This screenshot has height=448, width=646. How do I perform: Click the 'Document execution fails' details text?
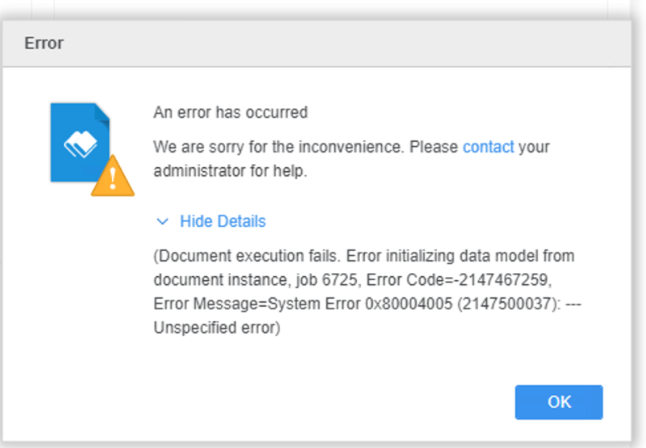[x=247, y=256]
